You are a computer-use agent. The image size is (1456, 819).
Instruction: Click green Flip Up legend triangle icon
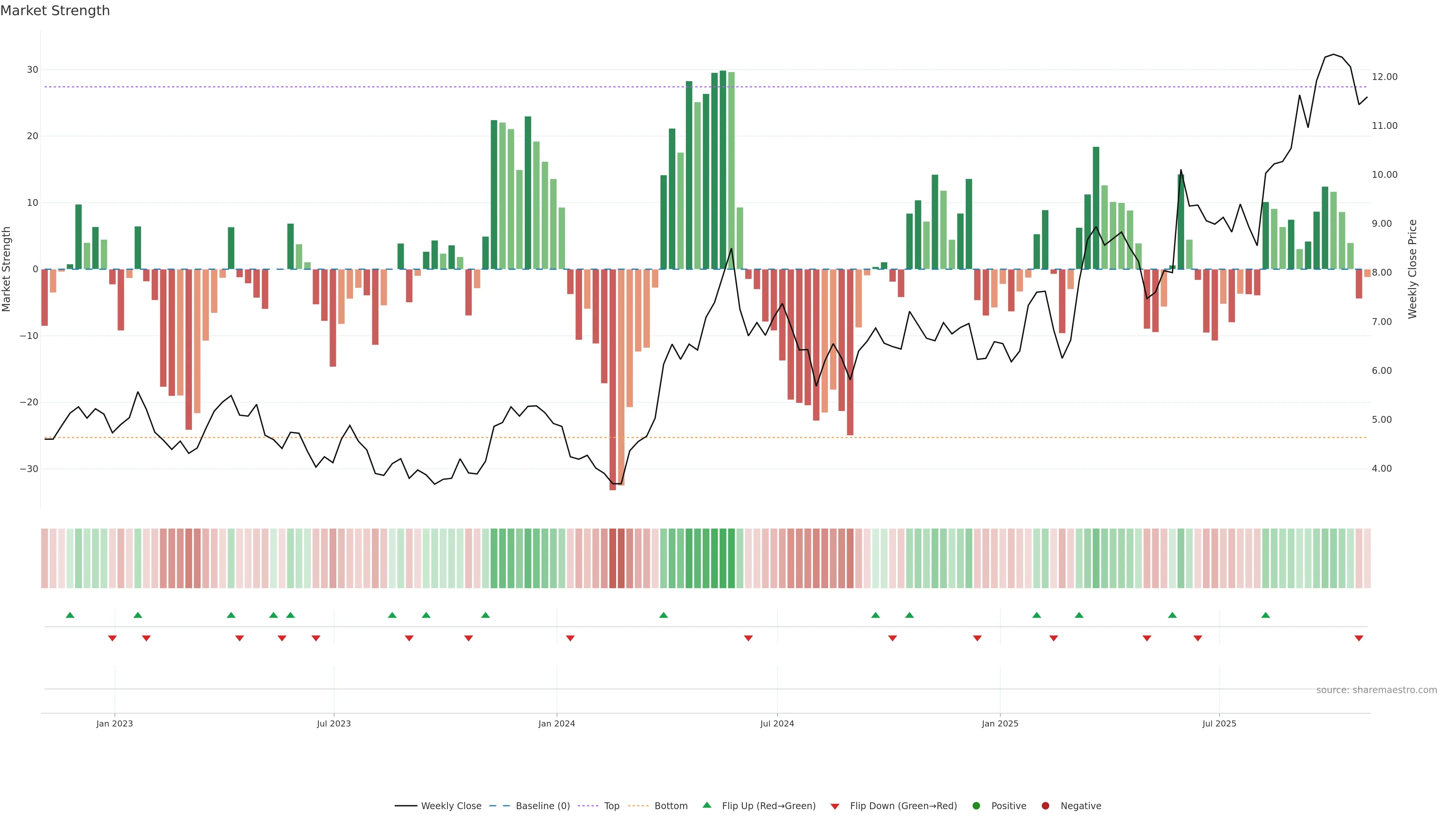click(x=706, y=805)
